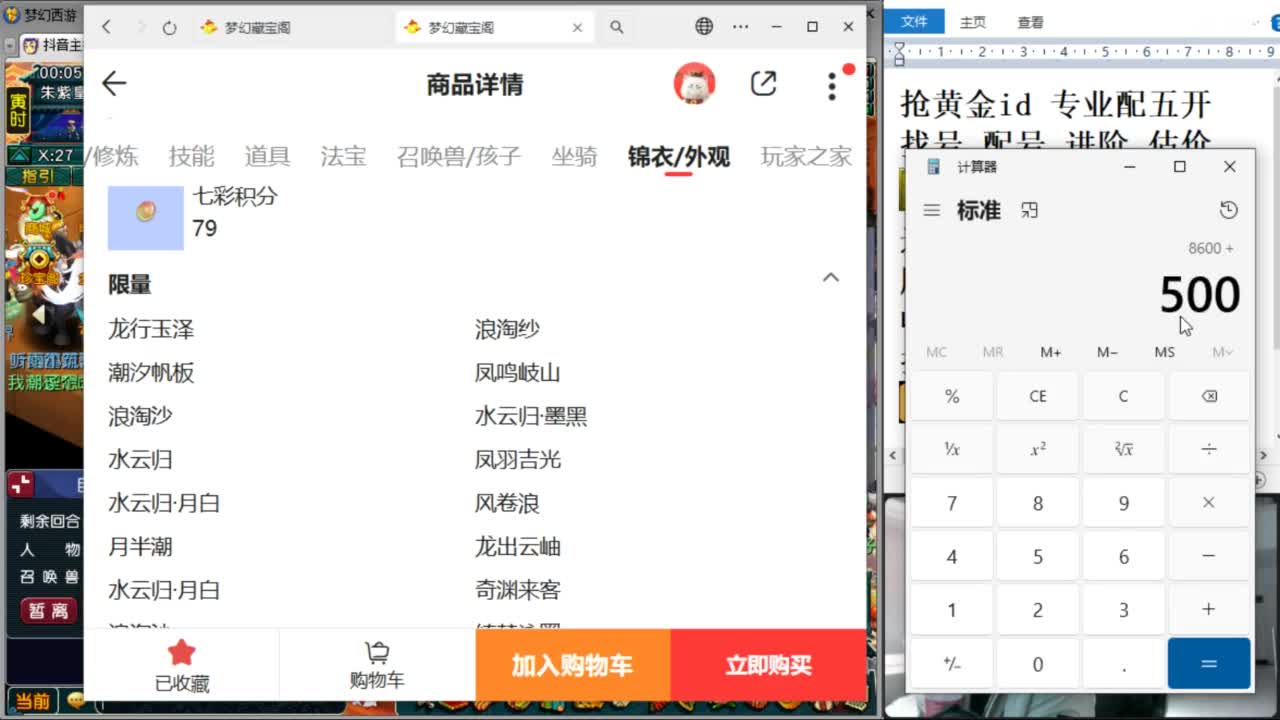The width and height of the screenshot is (1280, 720).
Task: Click the back arrow on product details
Action: click(x=114, y=84)
